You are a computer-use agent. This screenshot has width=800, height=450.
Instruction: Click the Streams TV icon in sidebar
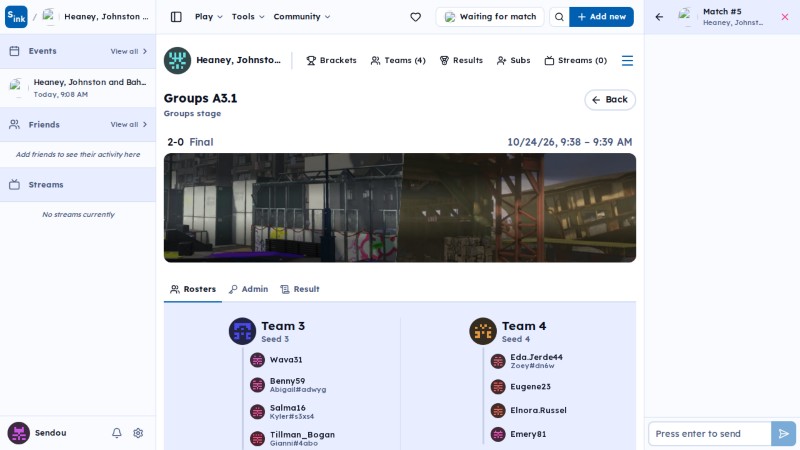14,185
